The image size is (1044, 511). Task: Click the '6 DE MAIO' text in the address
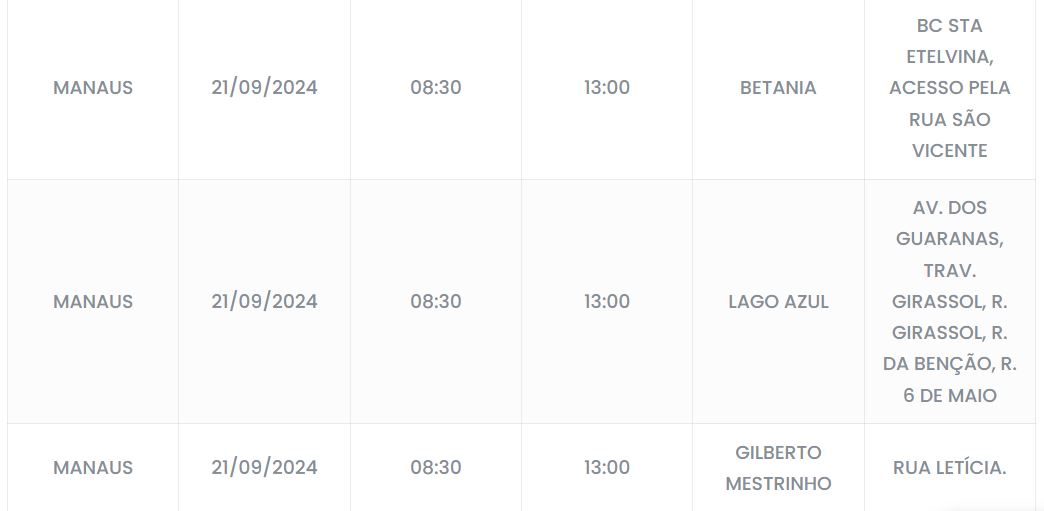coord(949,396)
